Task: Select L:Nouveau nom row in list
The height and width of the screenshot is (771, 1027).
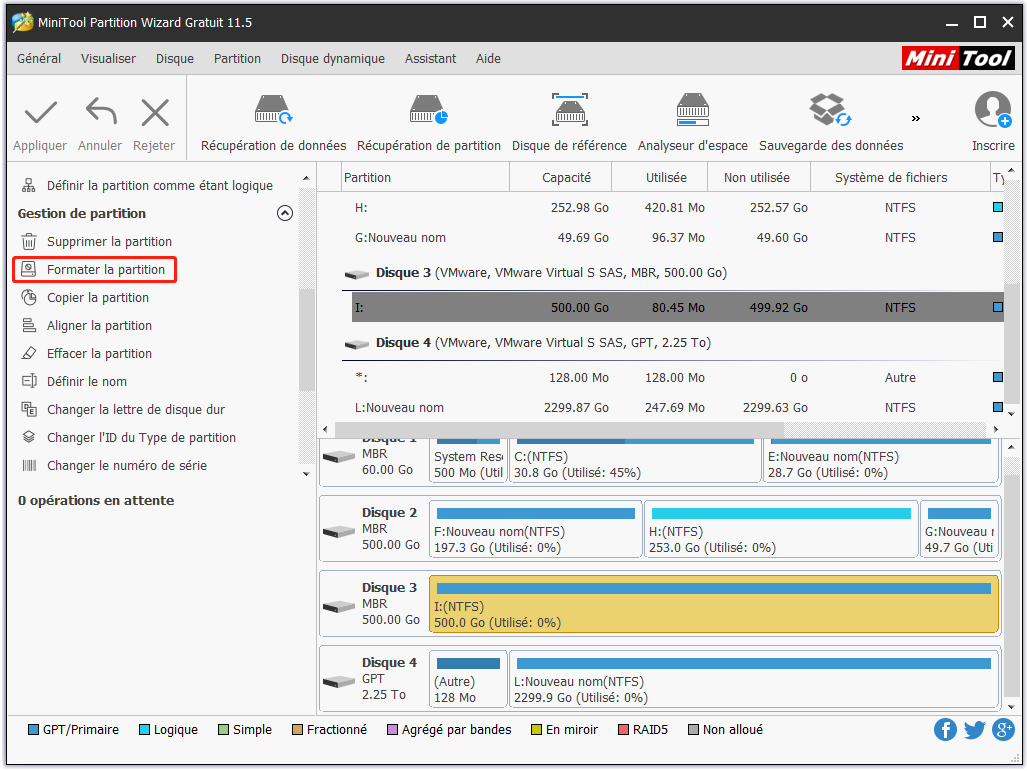Action: click(673, 407)
